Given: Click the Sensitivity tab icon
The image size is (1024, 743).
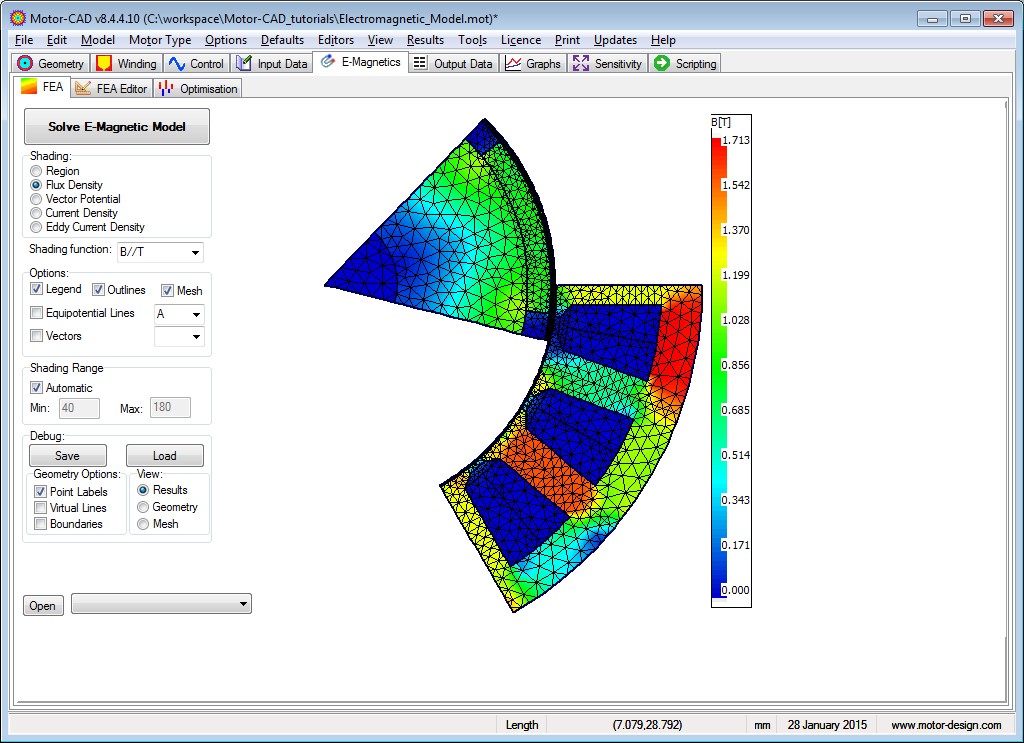Looking at the screenshot, I should [581, 64].
